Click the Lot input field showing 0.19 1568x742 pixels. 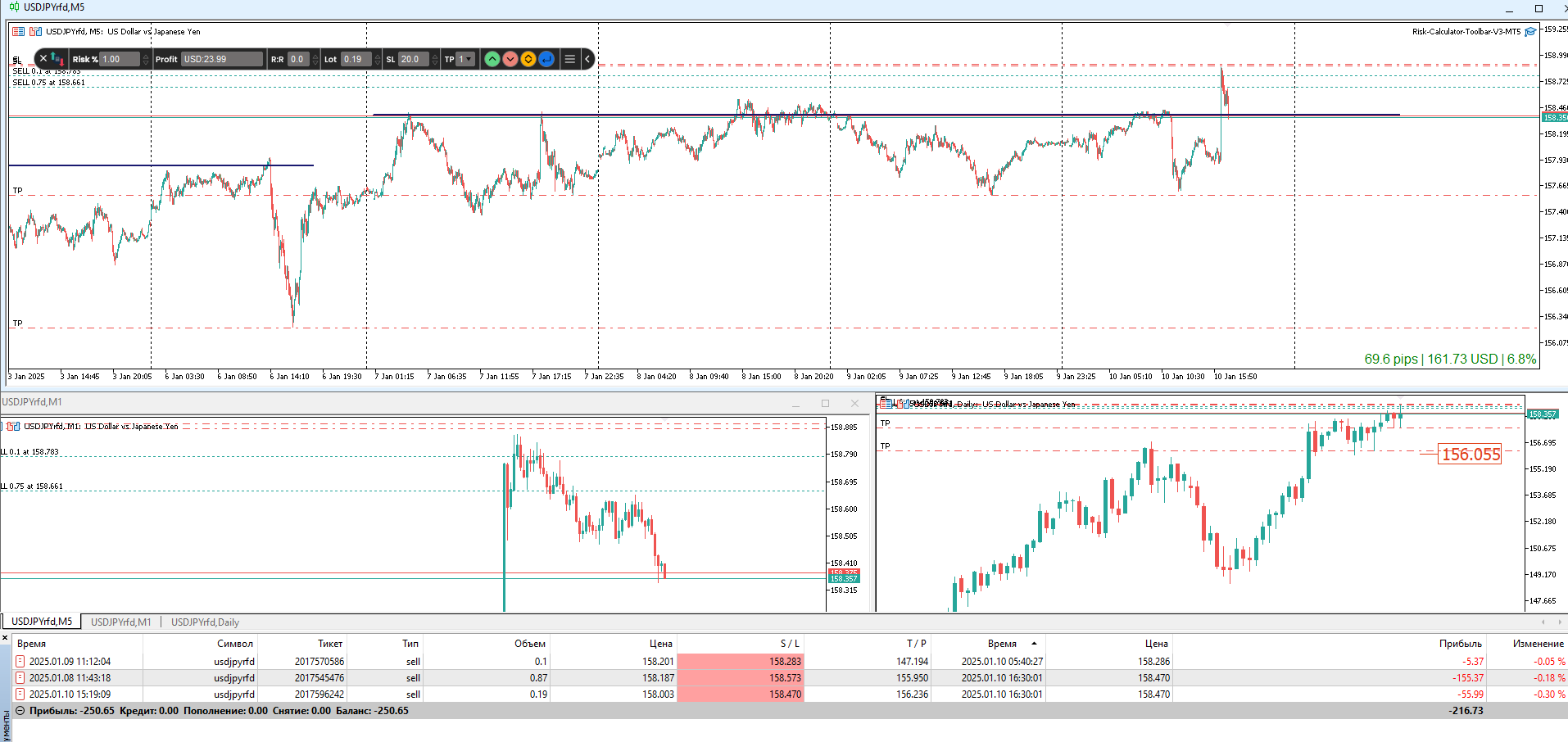click(x=356, y=59)
